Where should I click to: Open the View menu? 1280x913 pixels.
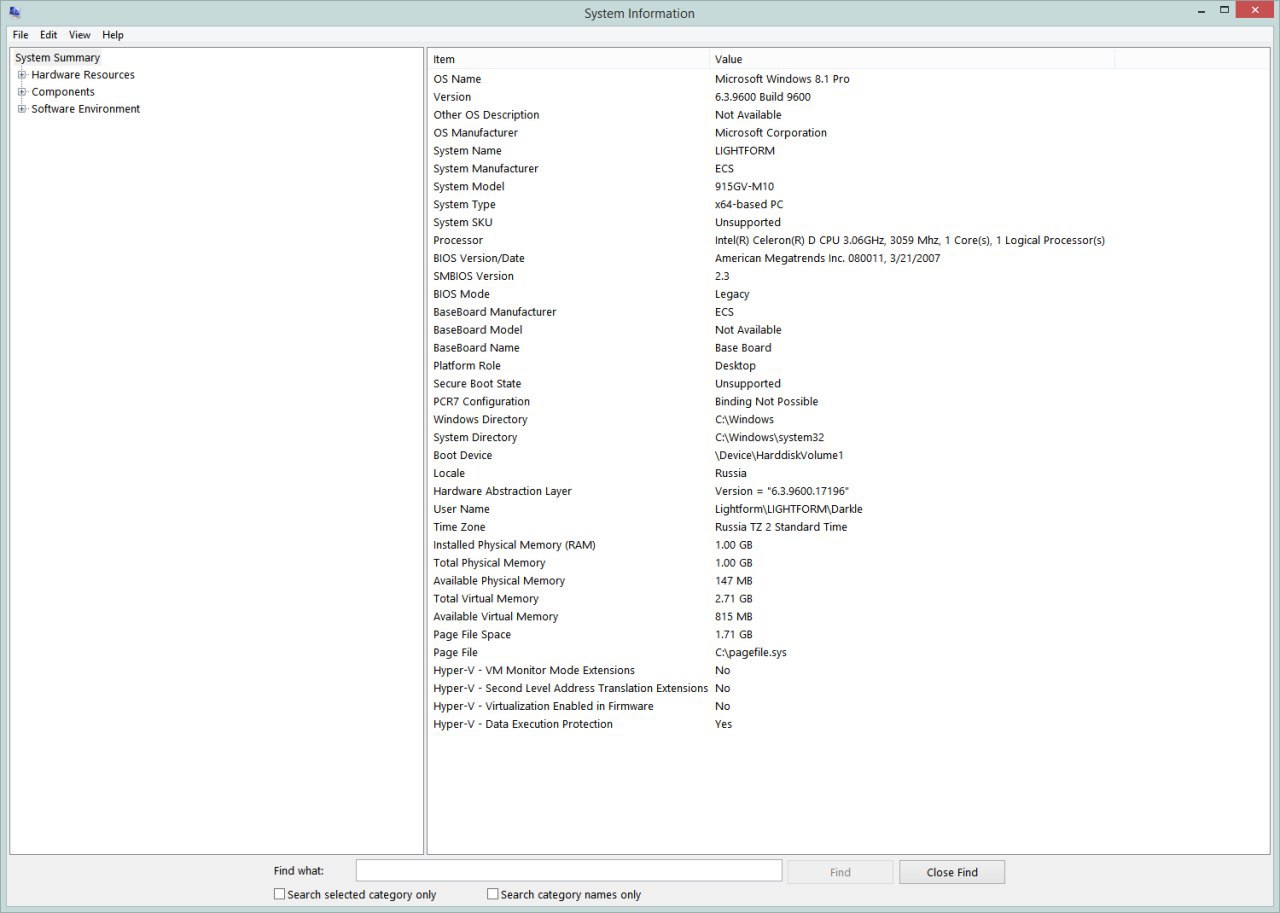(x=80, y=35)
